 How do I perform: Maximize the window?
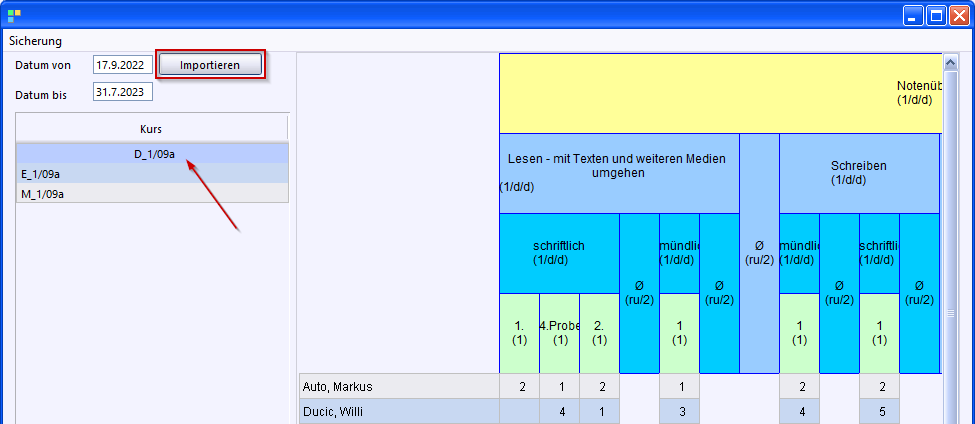(936, 16)
